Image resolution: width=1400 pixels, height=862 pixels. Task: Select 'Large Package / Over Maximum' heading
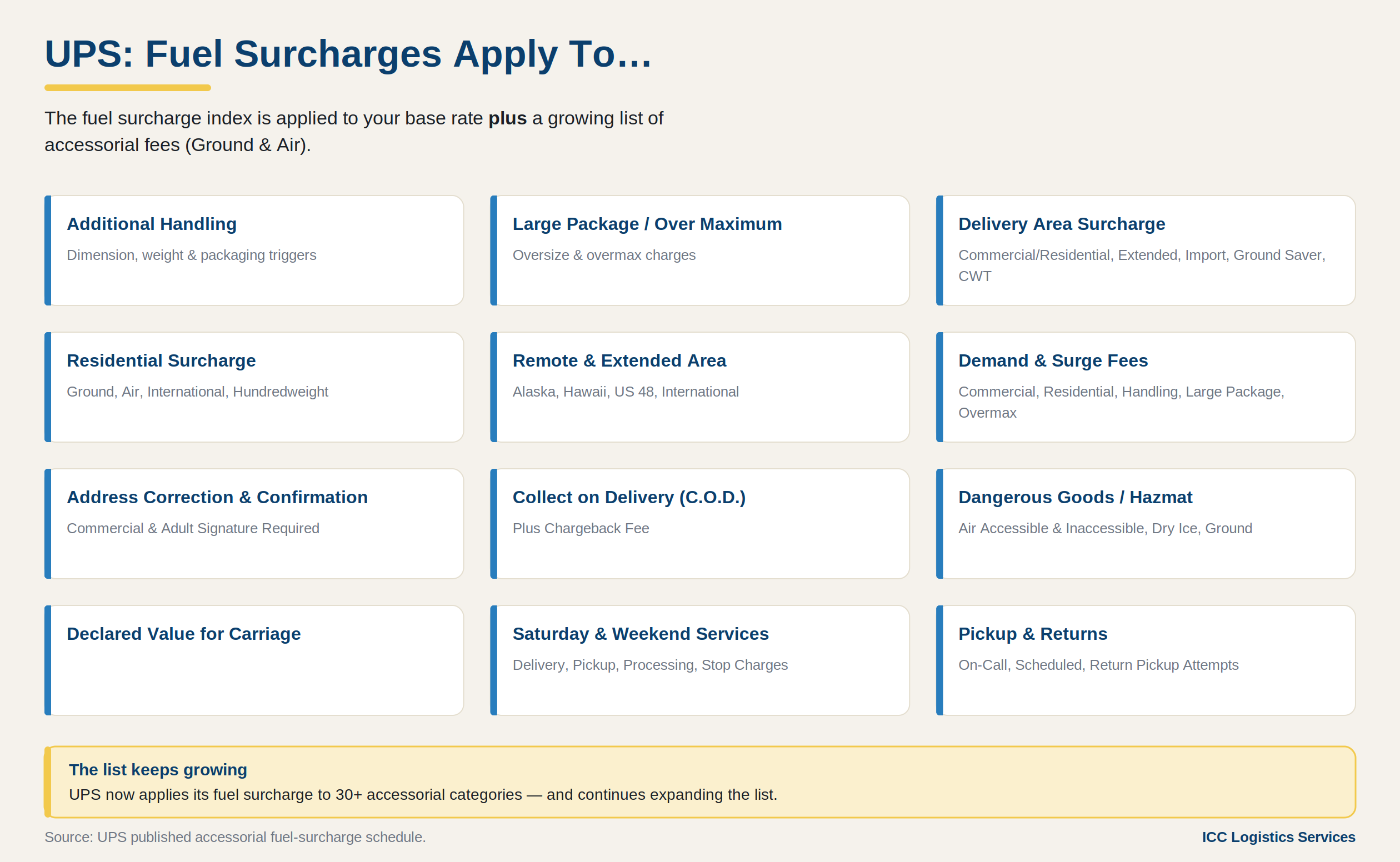pos(647,224)
